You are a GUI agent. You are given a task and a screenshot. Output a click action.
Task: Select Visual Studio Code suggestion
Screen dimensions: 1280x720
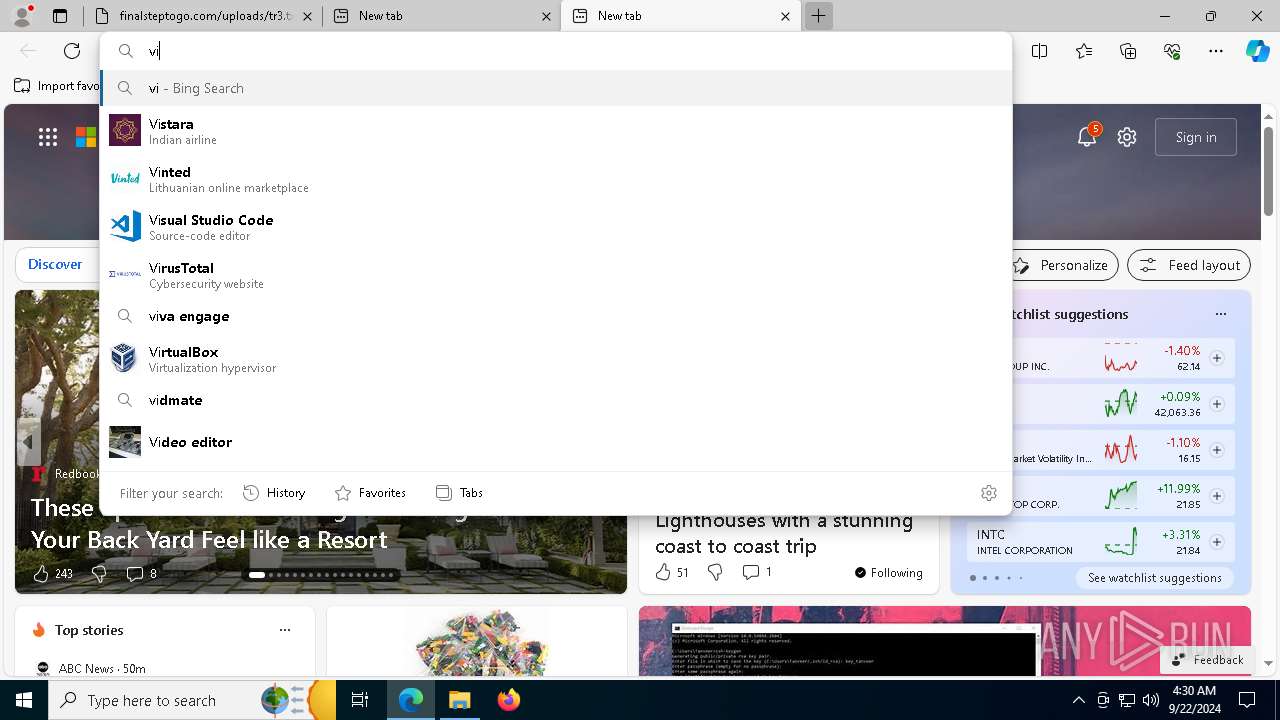[x=556, y=227]
